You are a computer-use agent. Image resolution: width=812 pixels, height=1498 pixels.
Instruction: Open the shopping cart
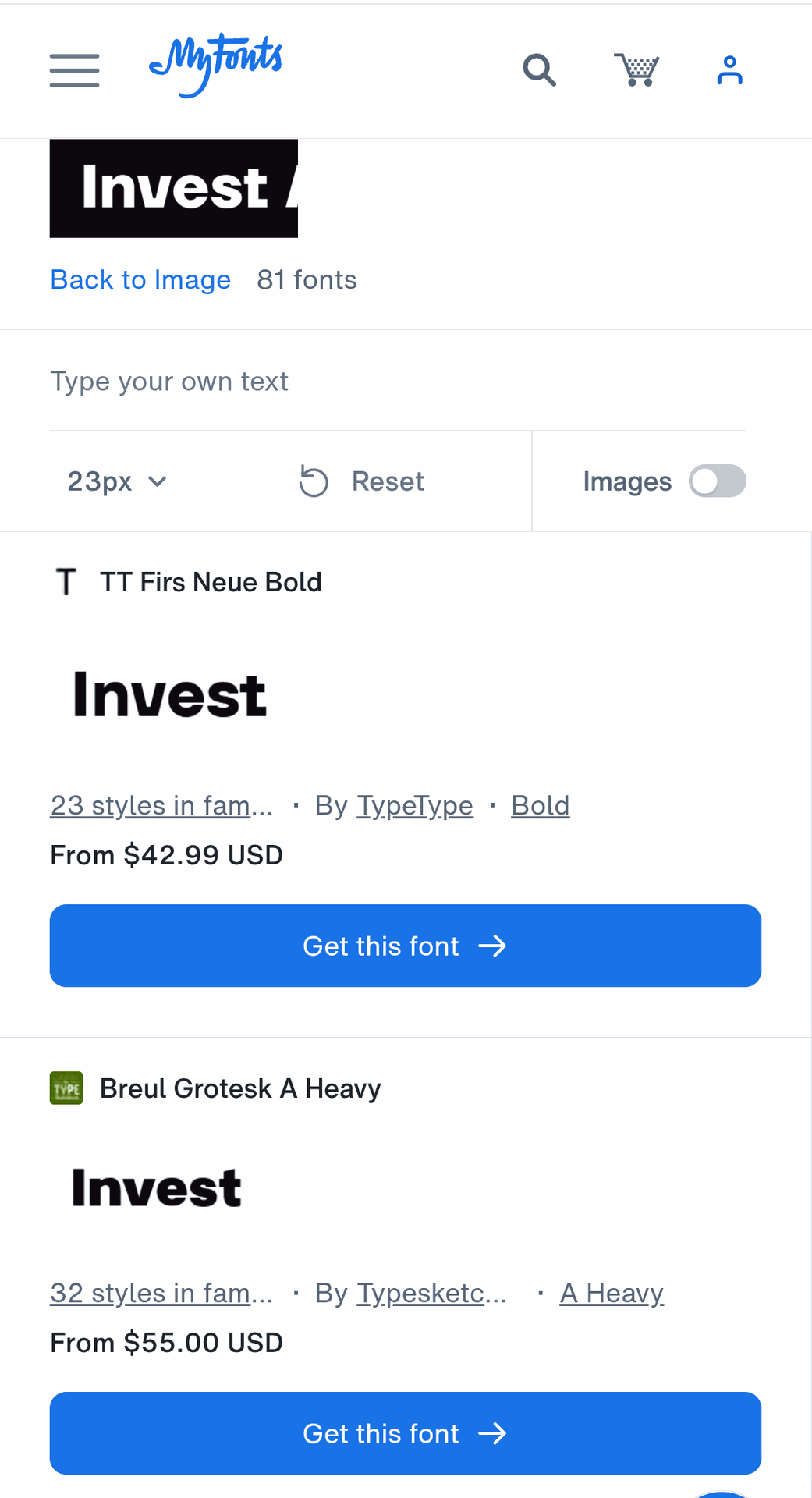click(x=636, y=70)
